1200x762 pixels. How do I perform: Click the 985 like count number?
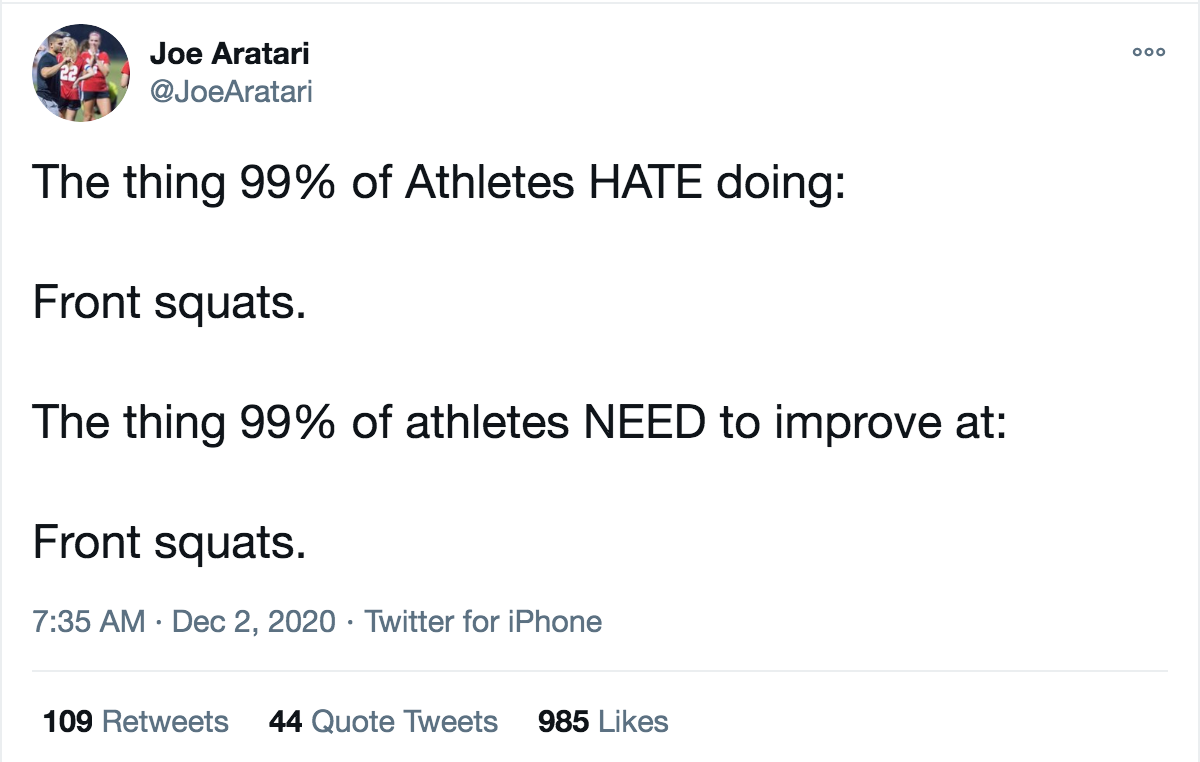[x=564, y=721]
